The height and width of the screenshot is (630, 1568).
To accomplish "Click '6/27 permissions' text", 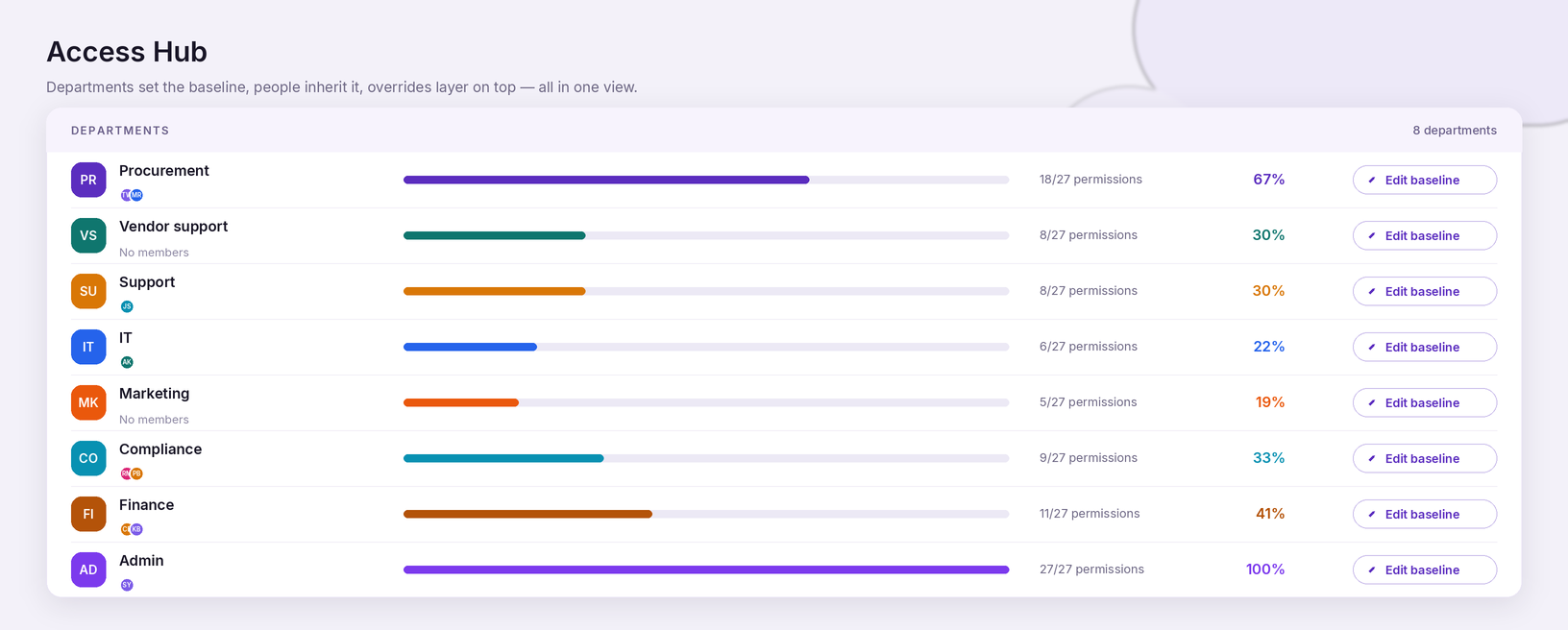I will (1089, 347).
